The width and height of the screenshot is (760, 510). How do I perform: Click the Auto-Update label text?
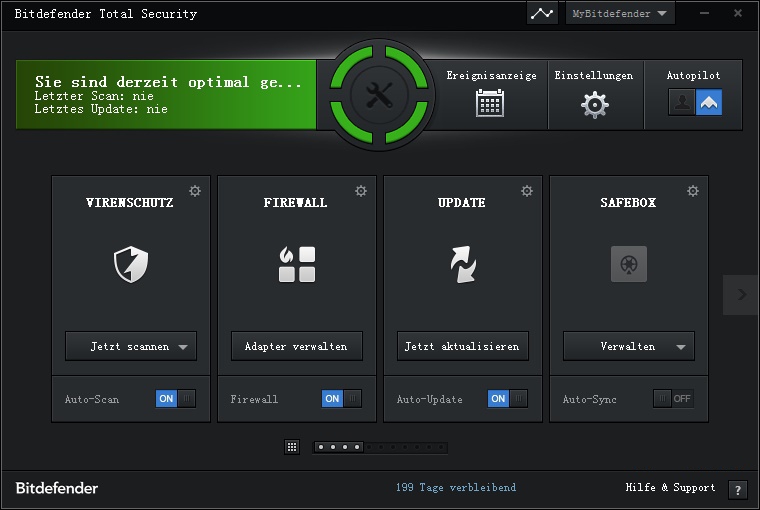[429, 399]
